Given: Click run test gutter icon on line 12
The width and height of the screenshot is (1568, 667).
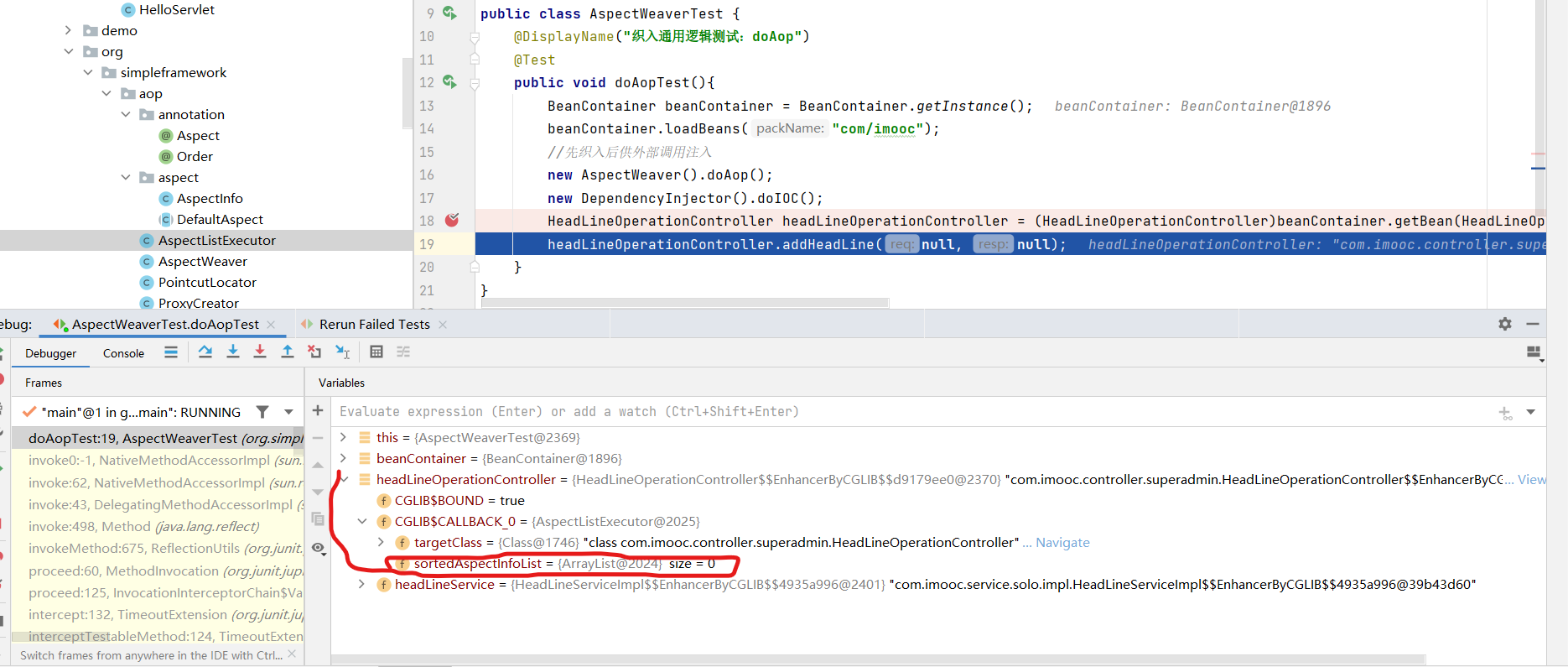Looking at the screenshot, I should tap(449, 81).
